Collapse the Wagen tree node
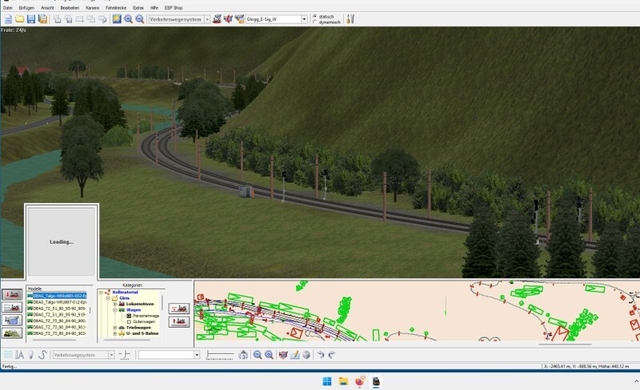The width and height of the screenshot is (640, 390). (x=115, y=310)
